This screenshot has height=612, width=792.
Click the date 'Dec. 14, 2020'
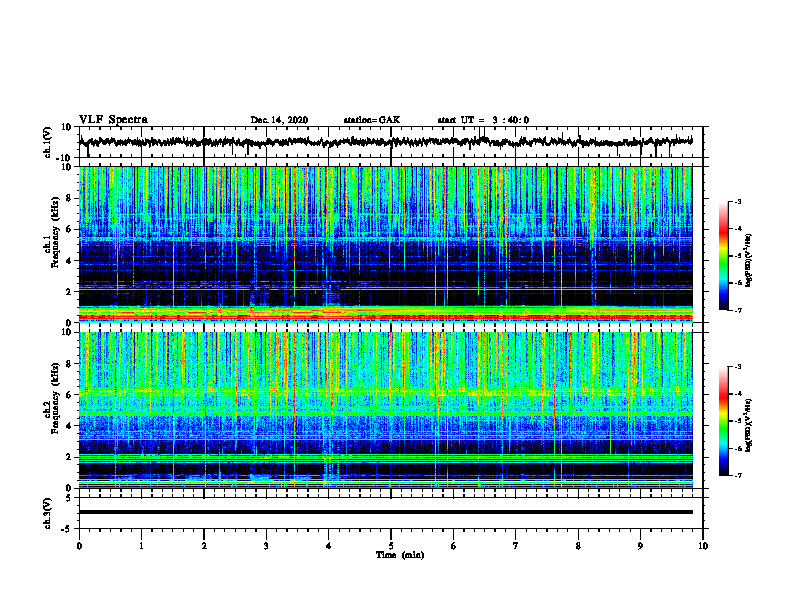[279, 120]
